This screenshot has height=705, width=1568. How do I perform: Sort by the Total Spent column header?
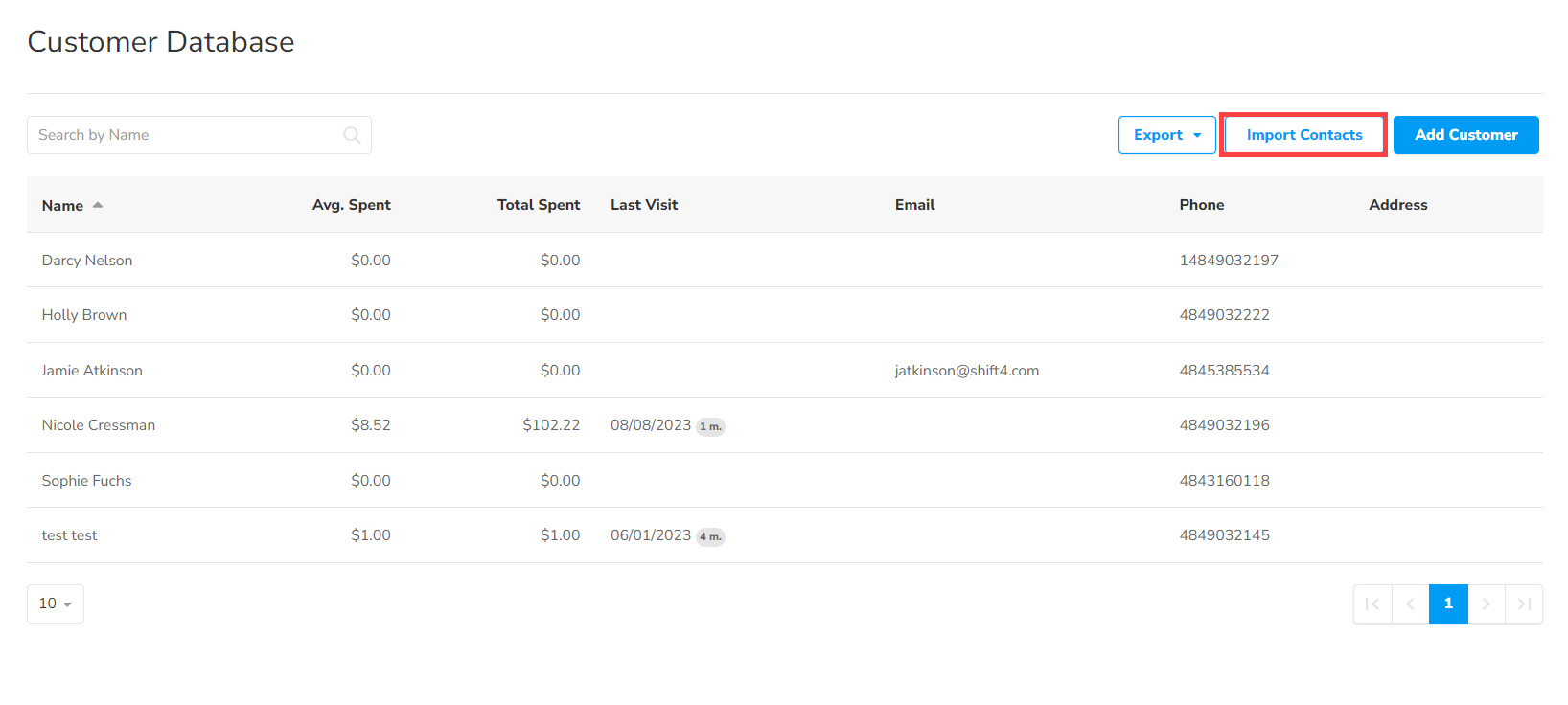(x=538, y=205)
